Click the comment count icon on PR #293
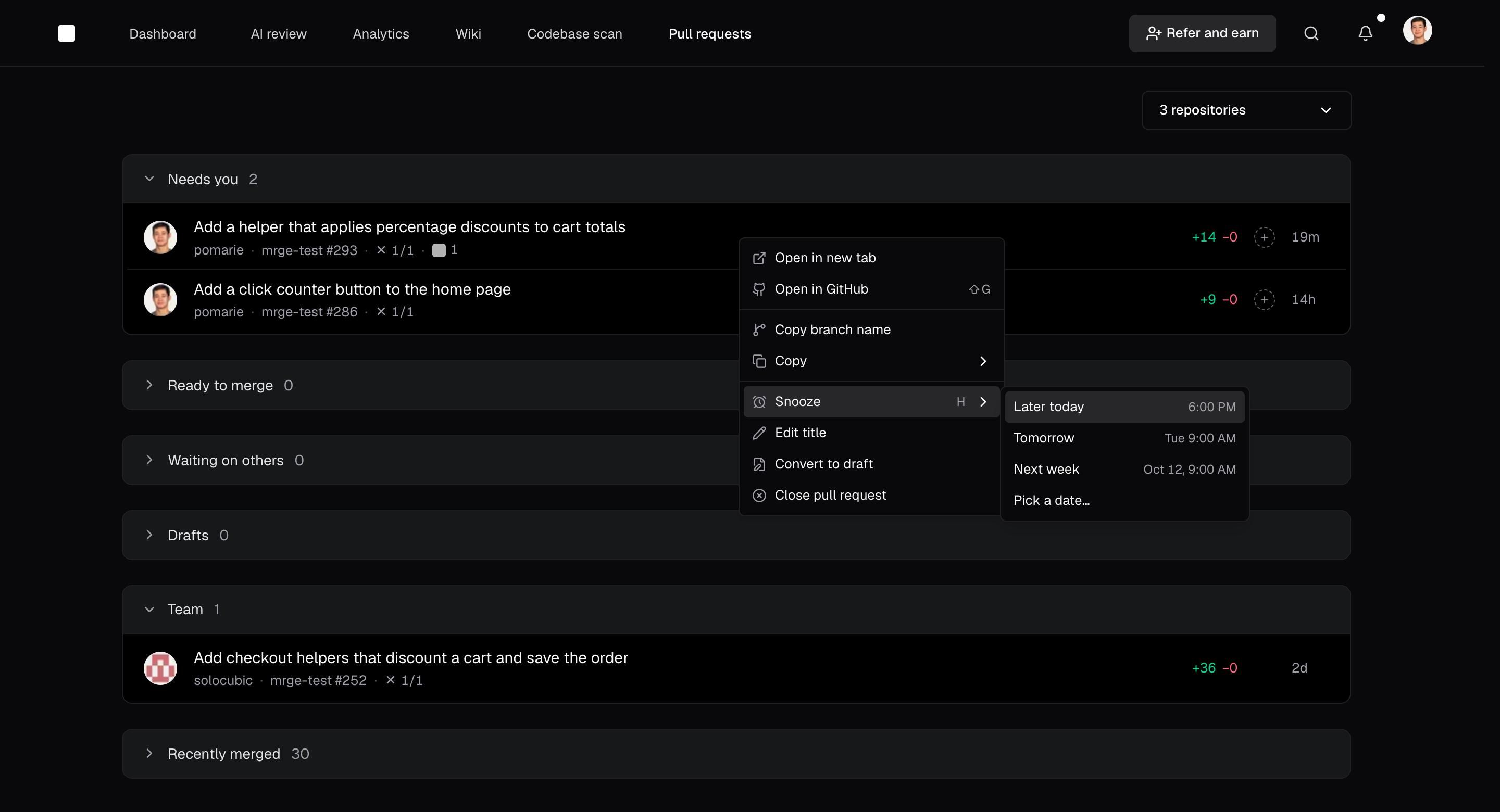The width and height of the screenshot is (1500, 812). [439, 250]
